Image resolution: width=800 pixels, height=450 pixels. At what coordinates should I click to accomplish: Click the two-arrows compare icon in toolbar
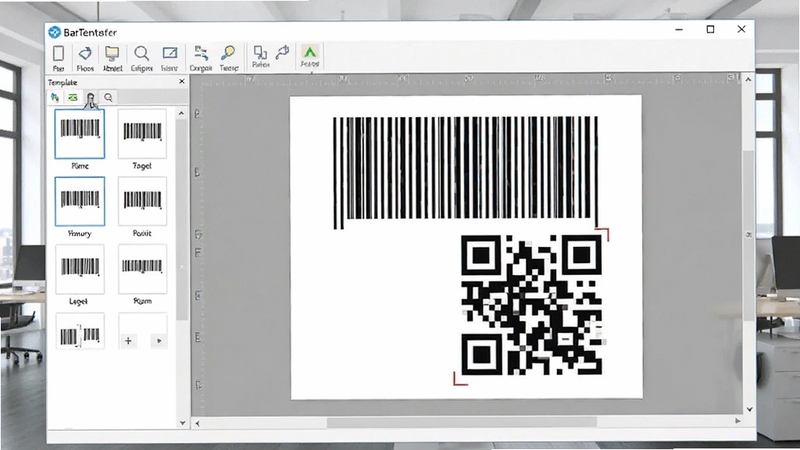tap(201, 53)
